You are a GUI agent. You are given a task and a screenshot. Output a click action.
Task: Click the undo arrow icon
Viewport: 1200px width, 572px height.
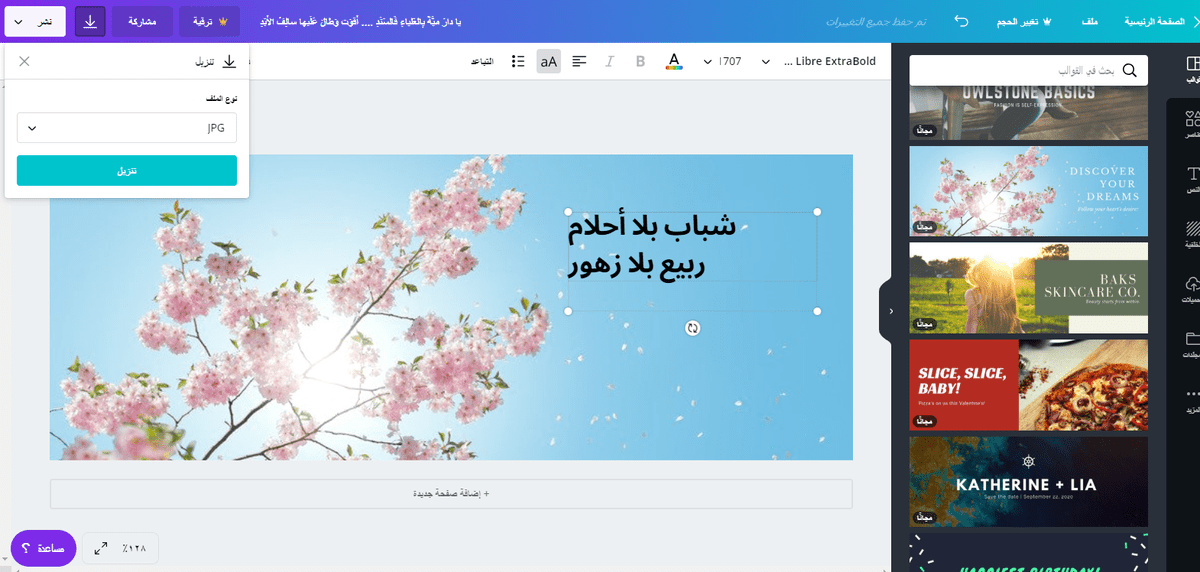[x=961, y=21]
